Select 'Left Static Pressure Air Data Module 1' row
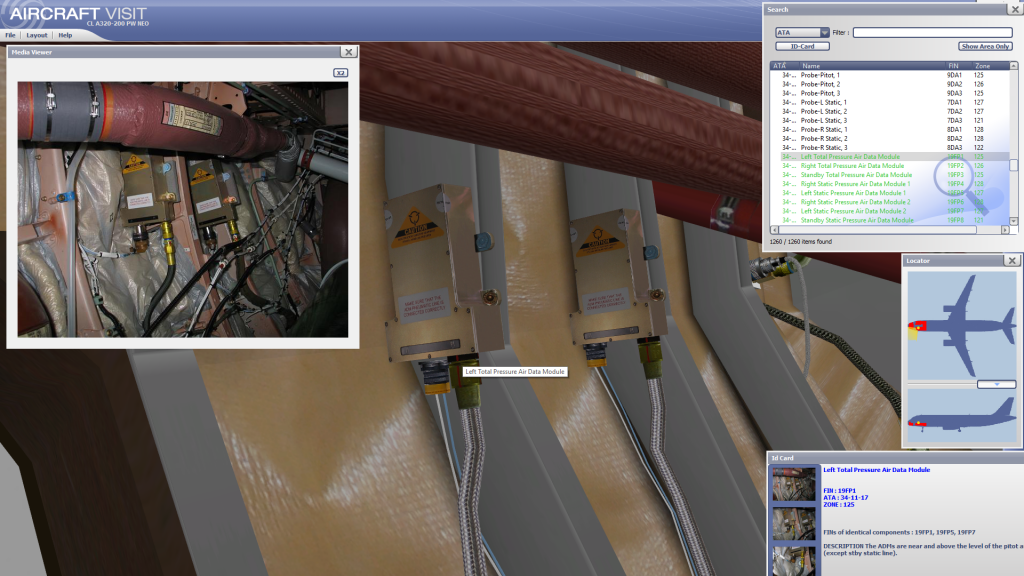 pyautogui.click(x=890, y=193)
